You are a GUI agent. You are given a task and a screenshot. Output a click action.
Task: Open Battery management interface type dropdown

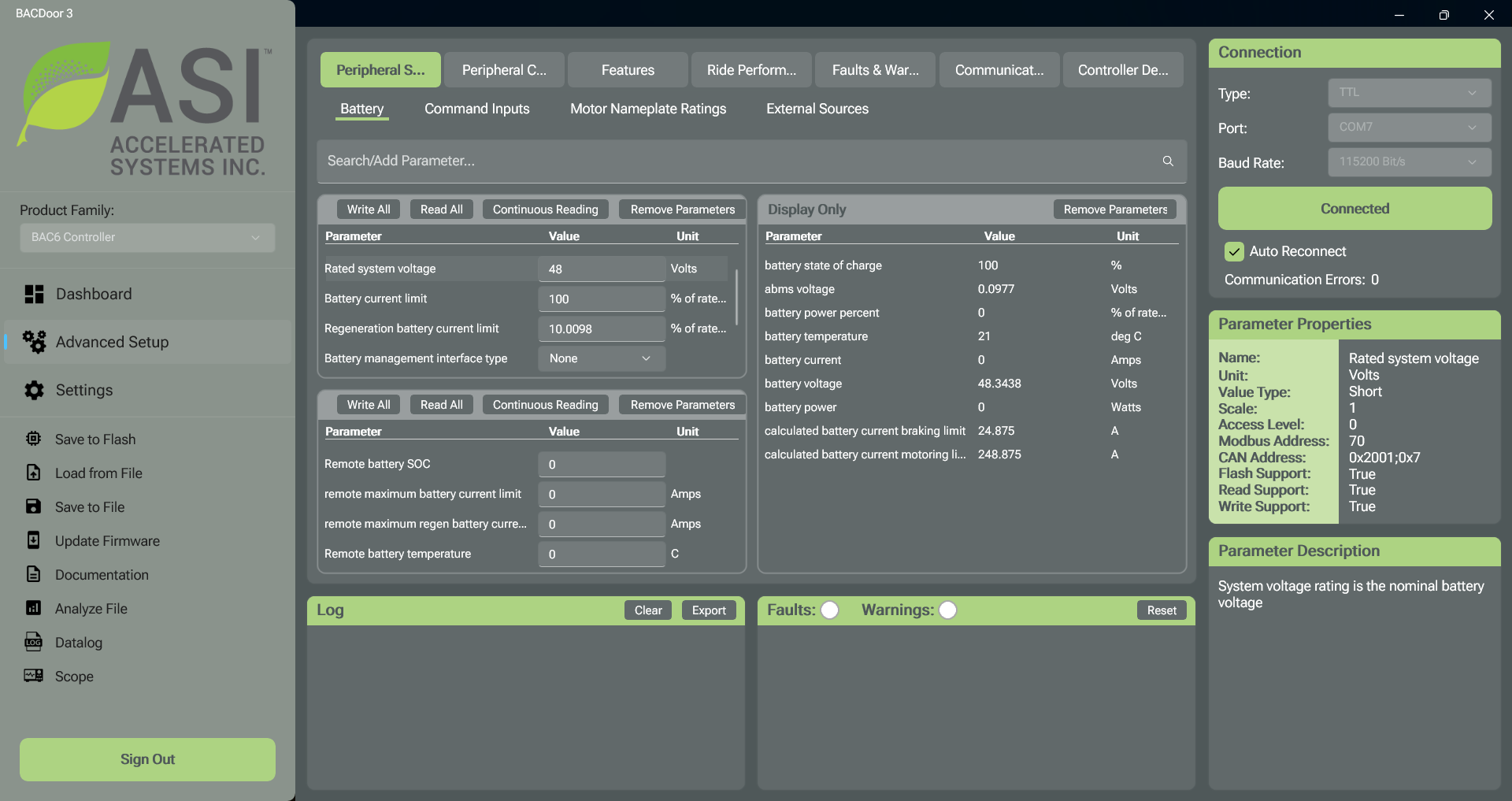tap(602, 358)
